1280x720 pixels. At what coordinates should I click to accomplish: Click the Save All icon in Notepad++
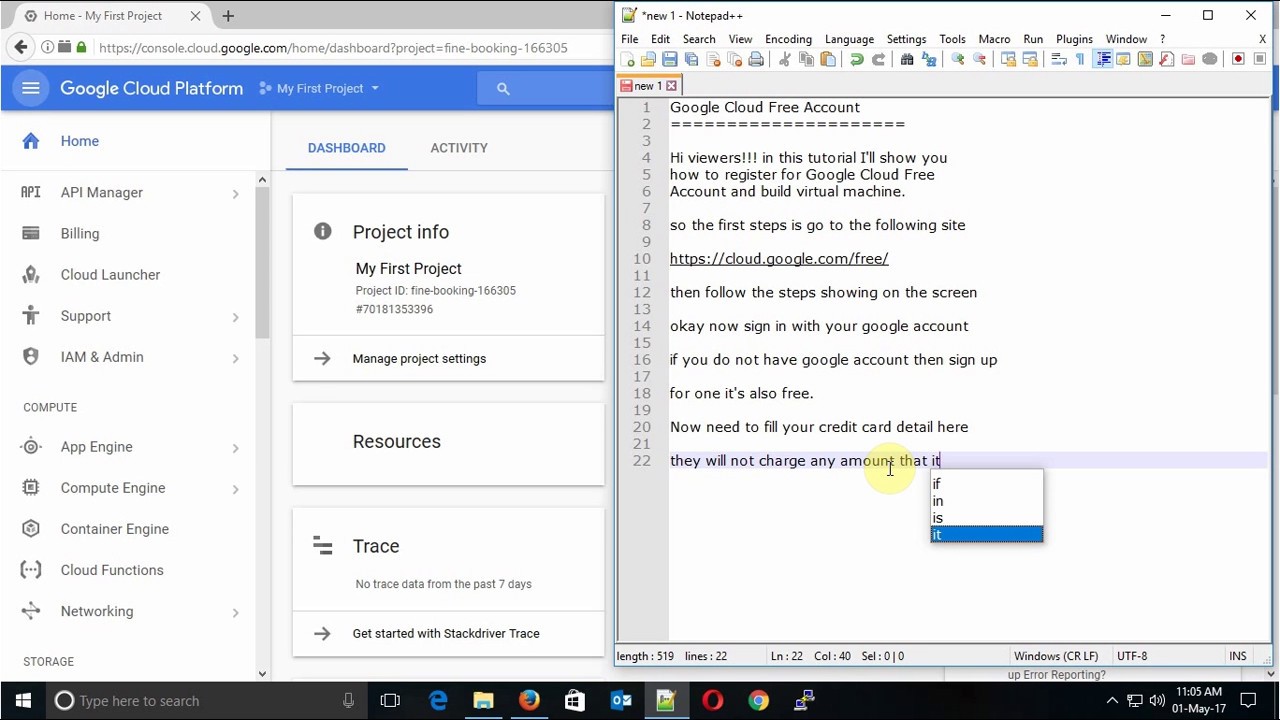(x=691, y=60)
